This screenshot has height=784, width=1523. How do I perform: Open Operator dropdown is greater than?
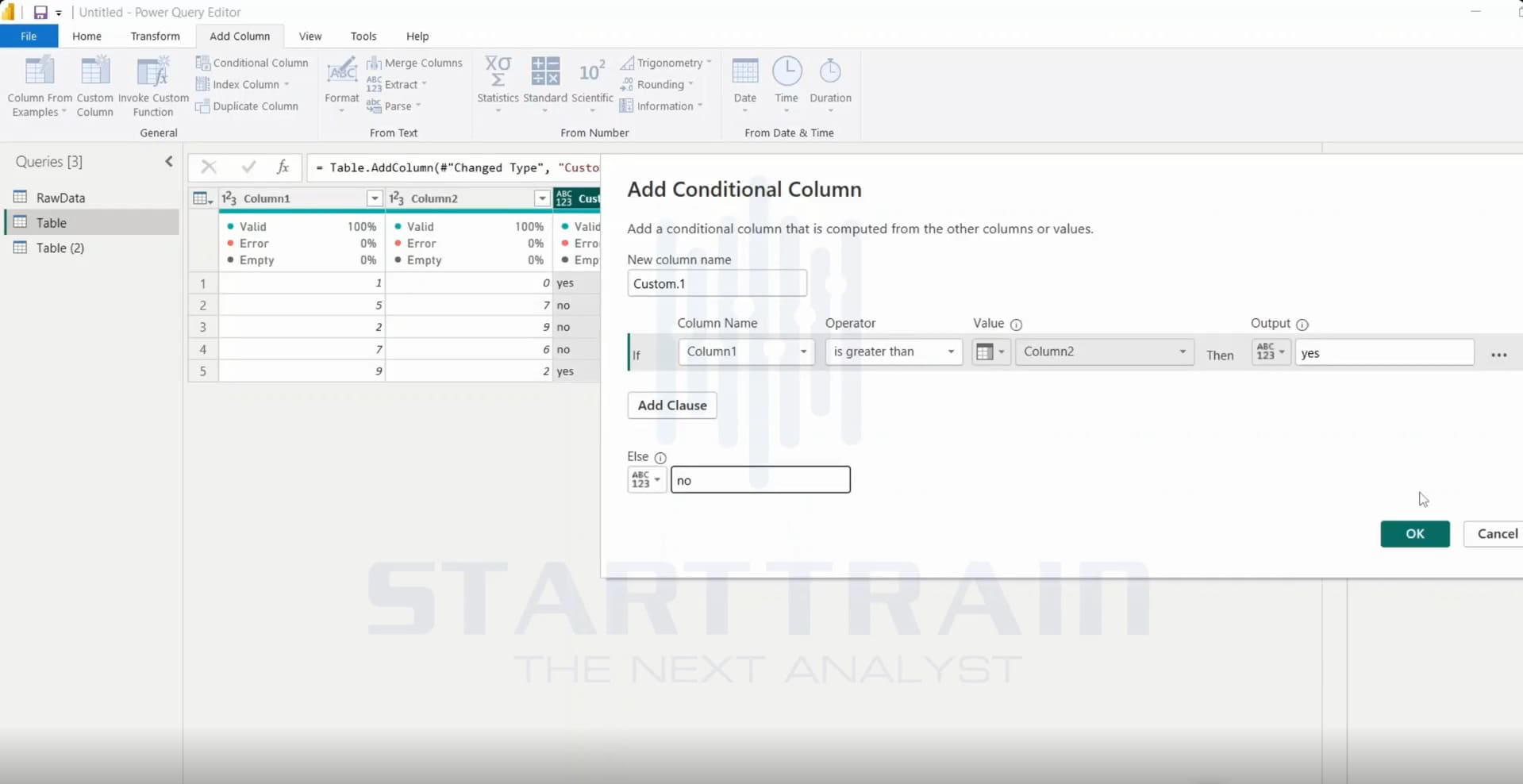pos(894,352)
